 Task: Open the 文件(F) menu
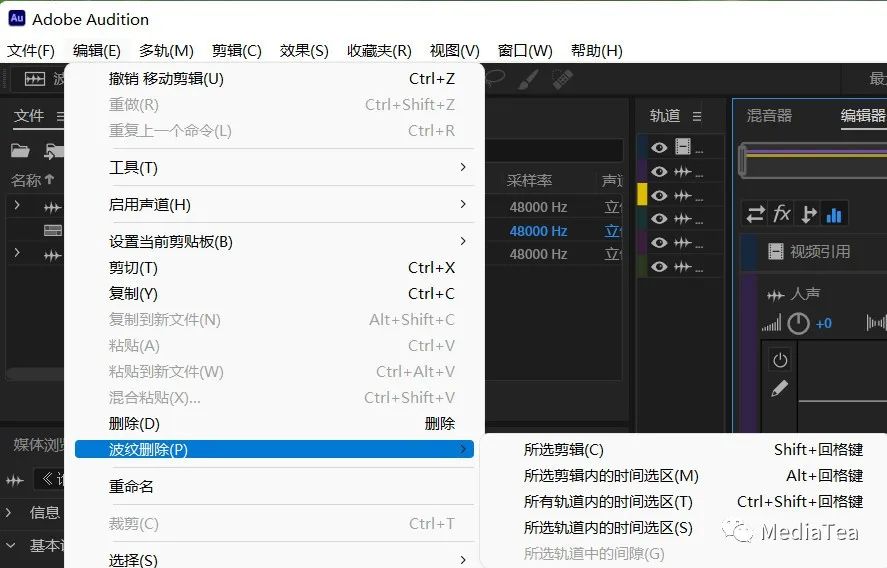pyautogui.click(x=31, y=51)
